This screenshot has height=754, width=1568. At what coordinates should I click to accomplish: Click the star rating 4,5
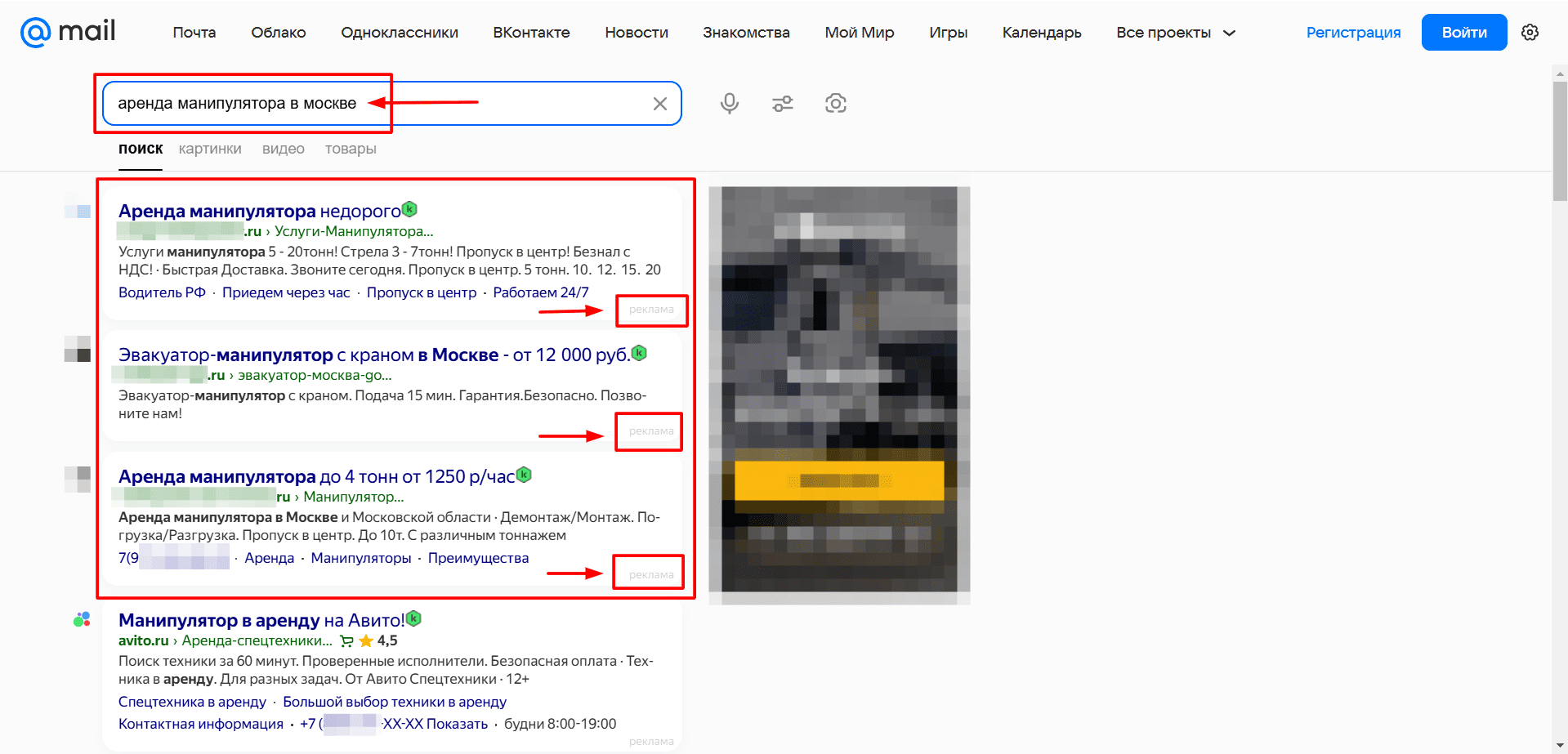coord(378,640)
